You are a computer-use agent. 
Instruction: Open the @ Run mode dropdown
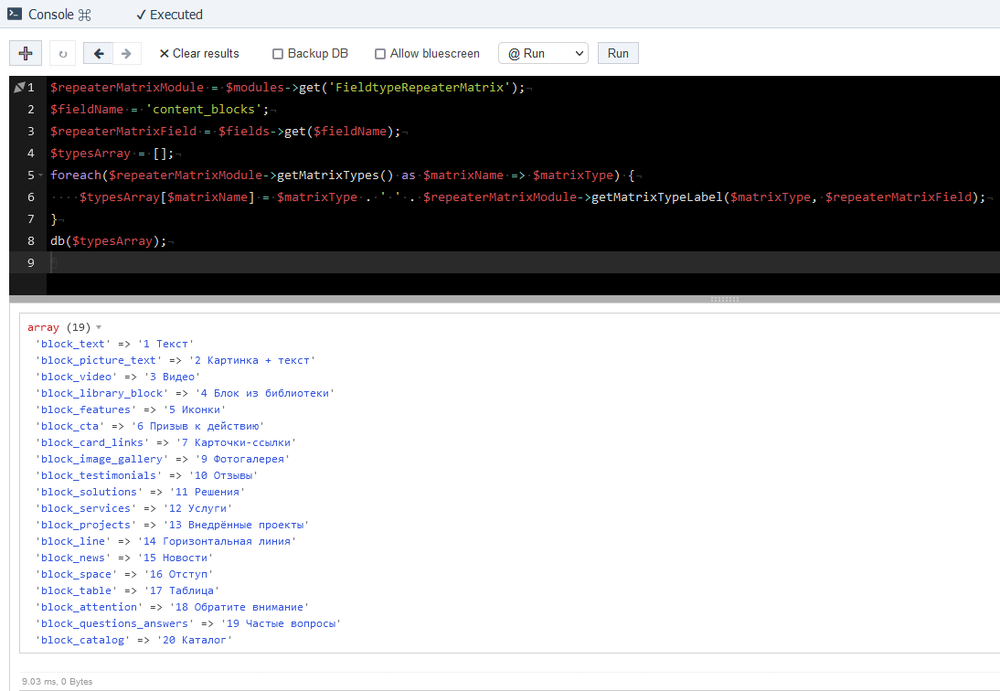click(543, 54)
